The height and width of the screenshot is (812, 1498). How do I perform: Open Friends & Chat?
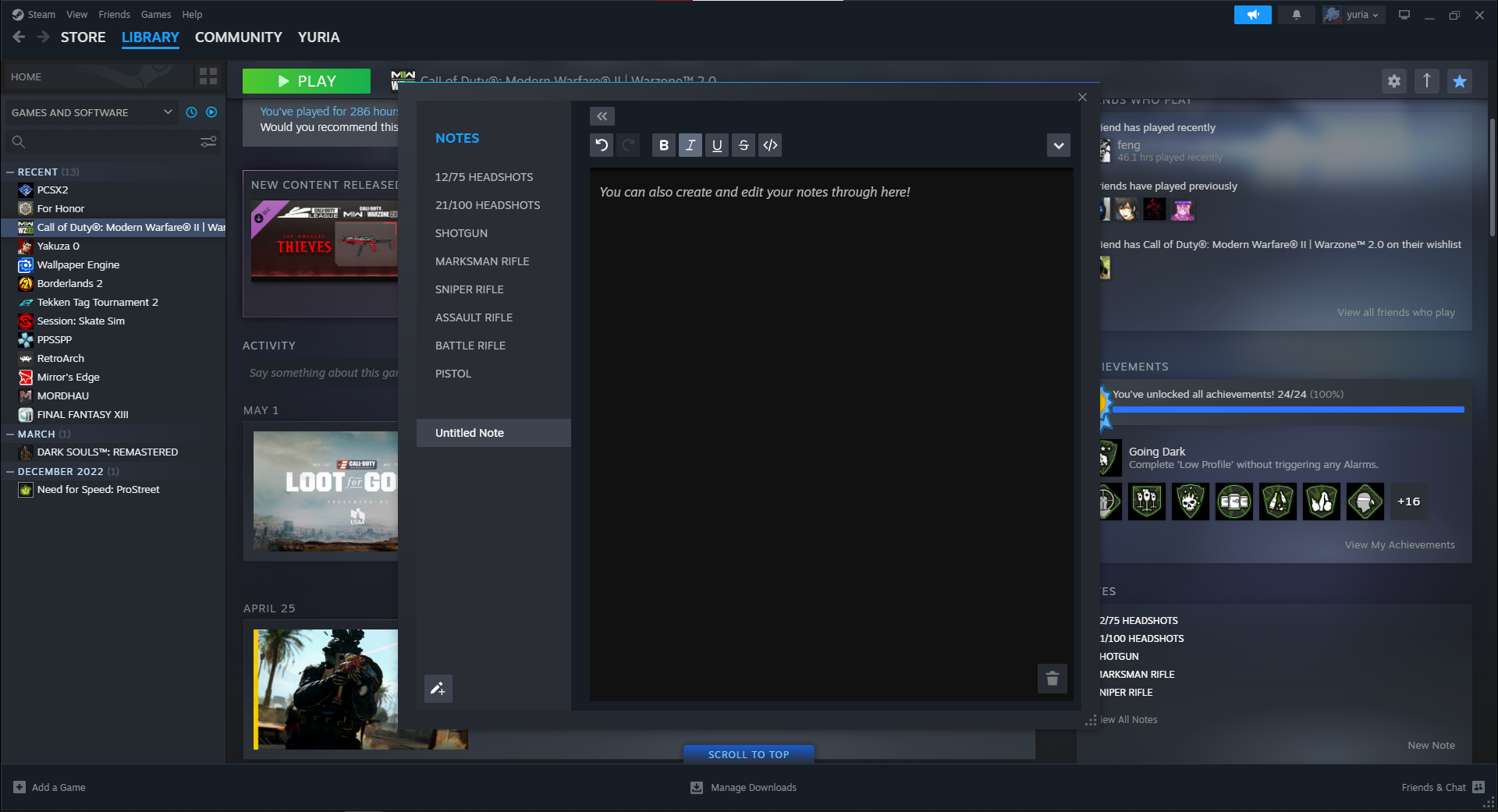pyautogui.click(x=1443, y=788)
